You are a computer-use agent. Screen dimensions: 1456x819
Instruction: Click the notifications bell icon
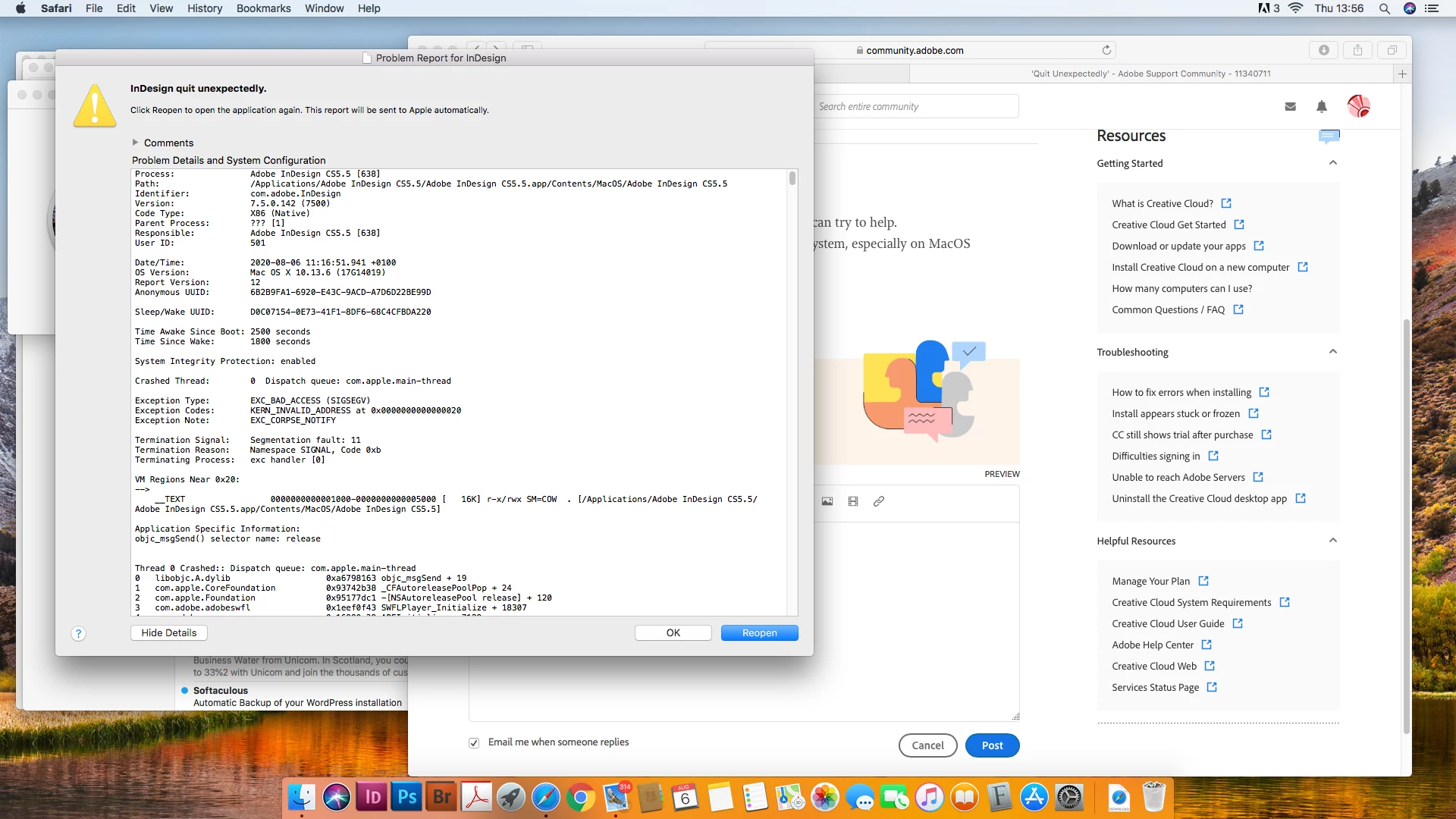point(1322,107)
